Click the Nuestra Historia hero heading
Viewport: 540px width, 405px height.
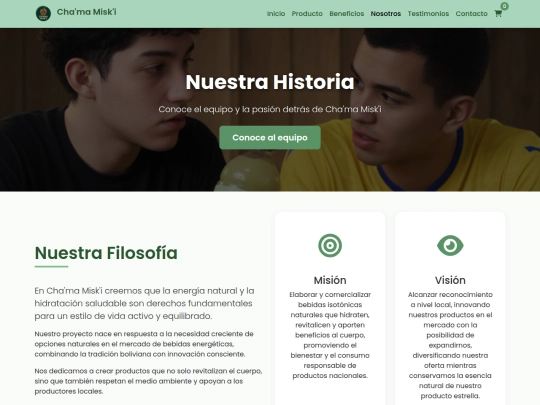pos(270,82)
